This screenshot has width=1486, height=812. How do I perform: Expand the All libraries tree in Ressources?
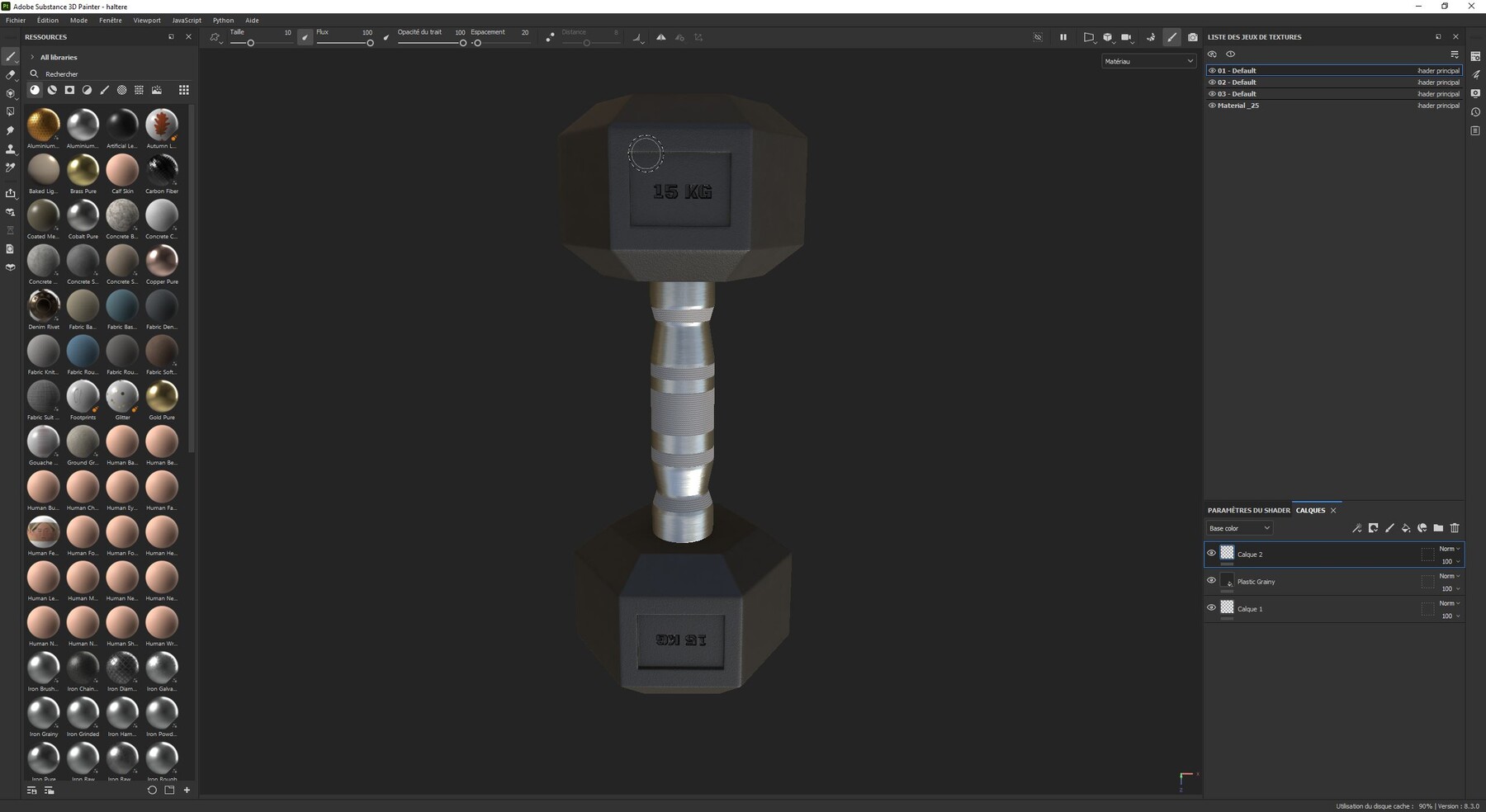tap(32, 57)
